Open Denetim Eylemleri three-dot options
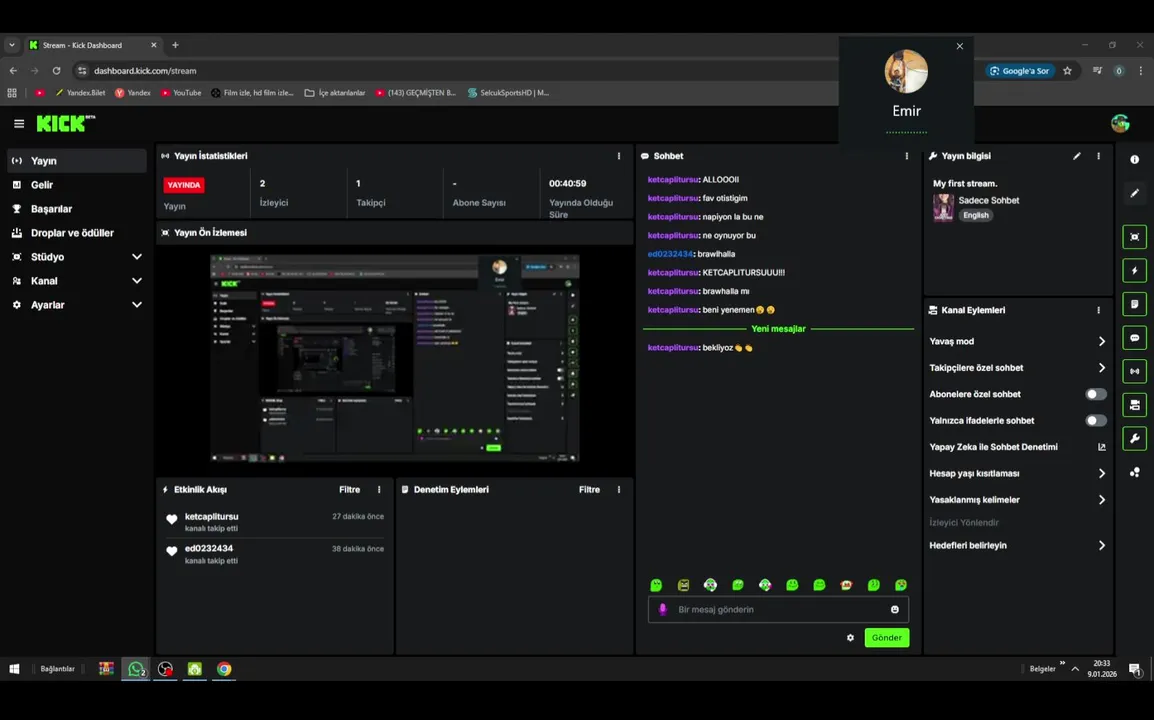Viewport: 1154px width, 720px height. tap(619, 490)
